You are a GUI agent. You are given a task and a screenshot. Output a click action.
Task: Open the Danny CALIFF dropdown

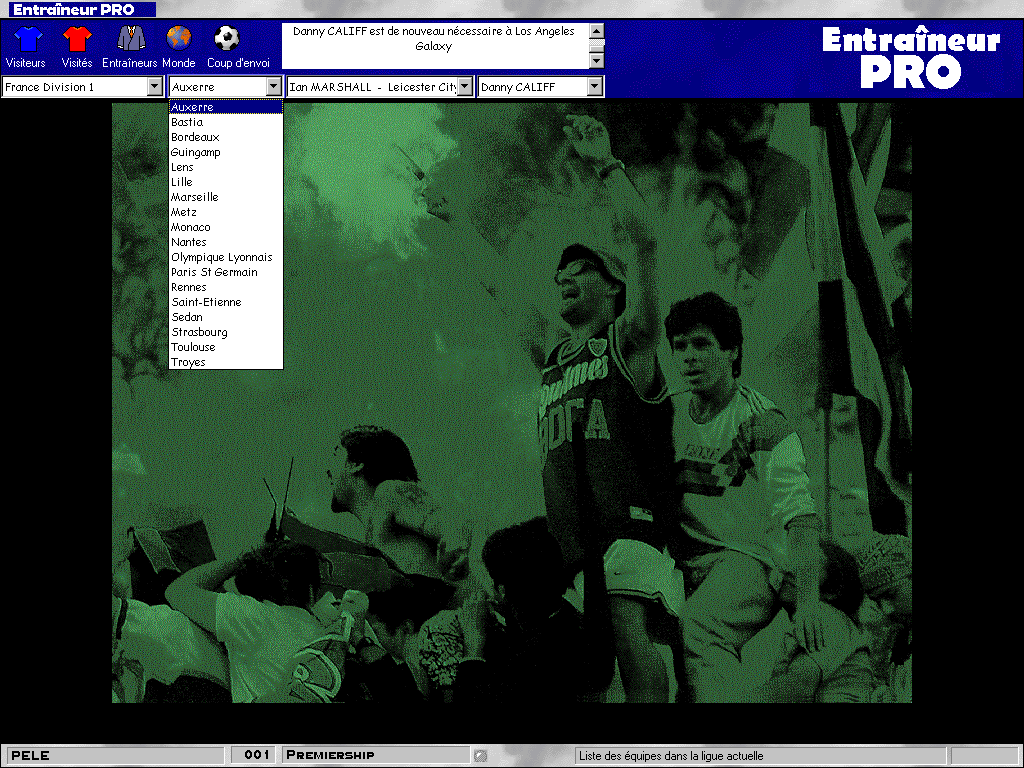tap(595, 87)
